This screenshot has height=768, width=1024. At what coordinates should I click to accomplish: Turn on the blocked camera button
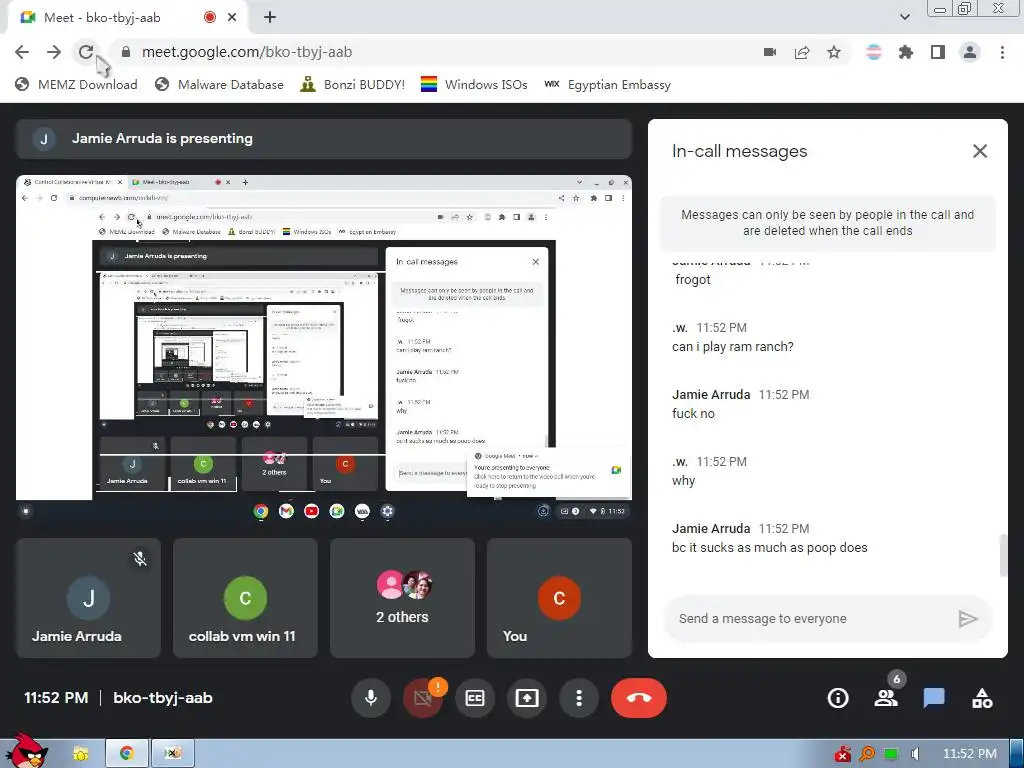pos(423,698)
